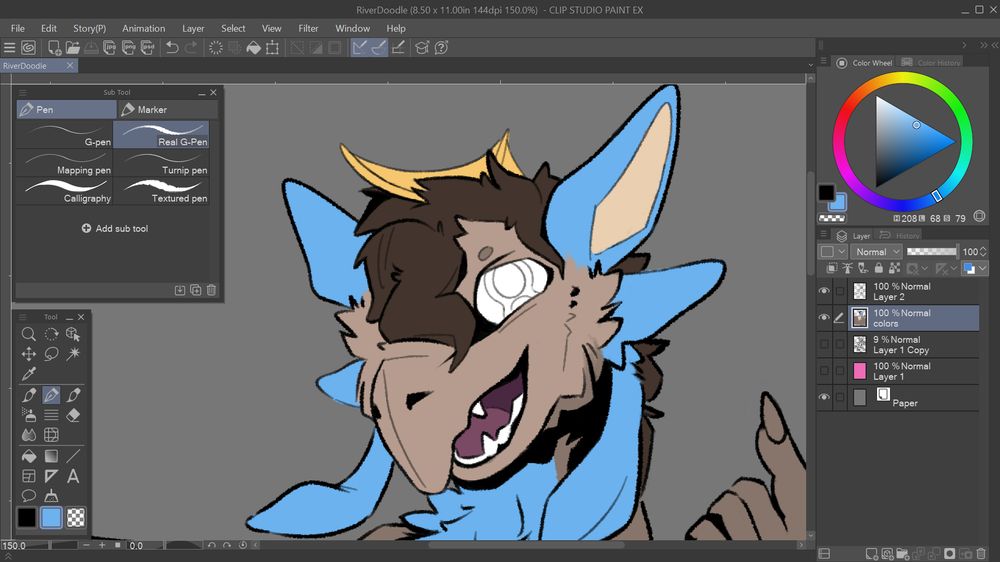This screenshot has width=1000, height=562.
Task: Hide Layer 2 using its eye icon
Action: tap(824, 291)
